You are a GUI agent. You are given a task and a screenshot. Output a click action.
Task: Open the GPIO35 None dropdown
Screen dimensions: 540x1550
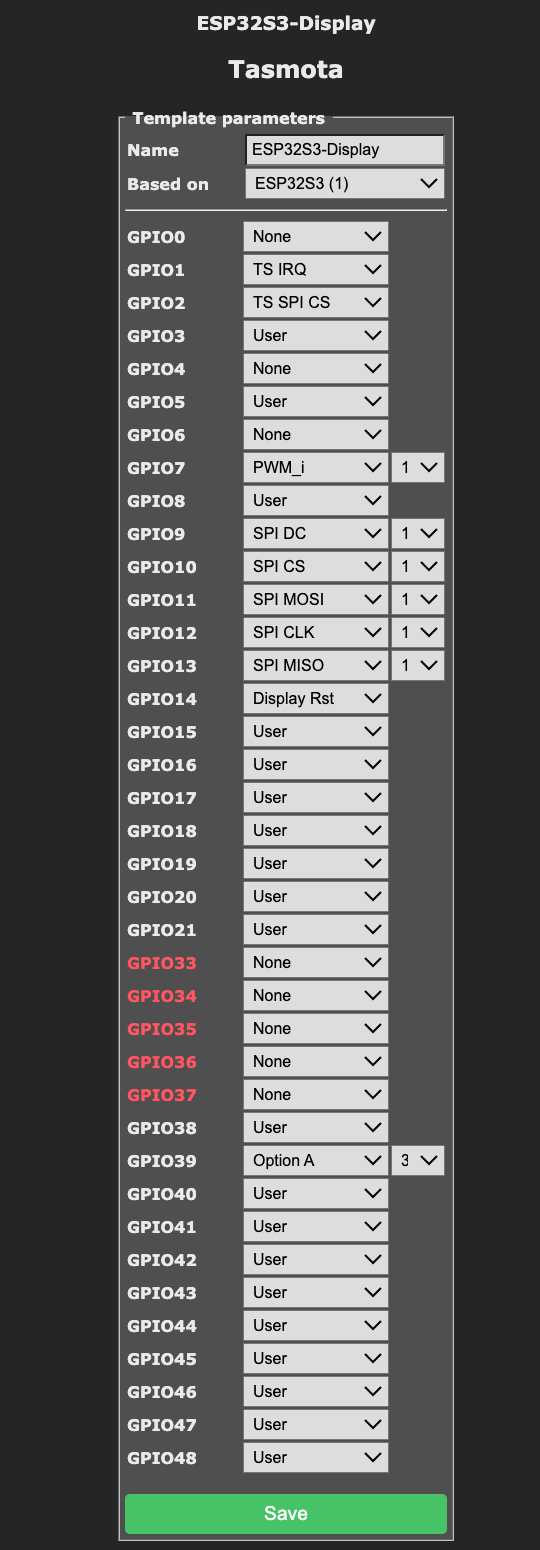(316, 1029)
